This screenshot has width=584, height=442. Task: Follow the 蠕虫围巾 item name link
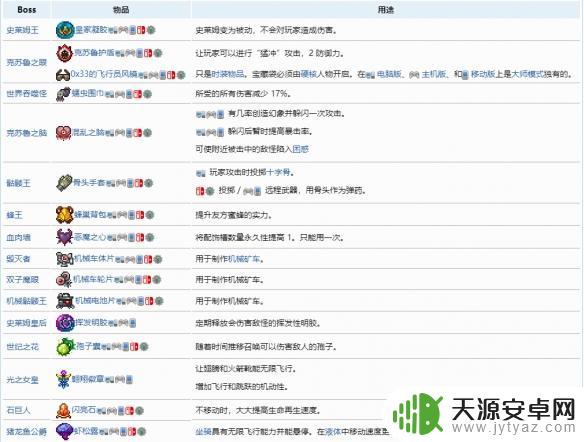(88, 93)
